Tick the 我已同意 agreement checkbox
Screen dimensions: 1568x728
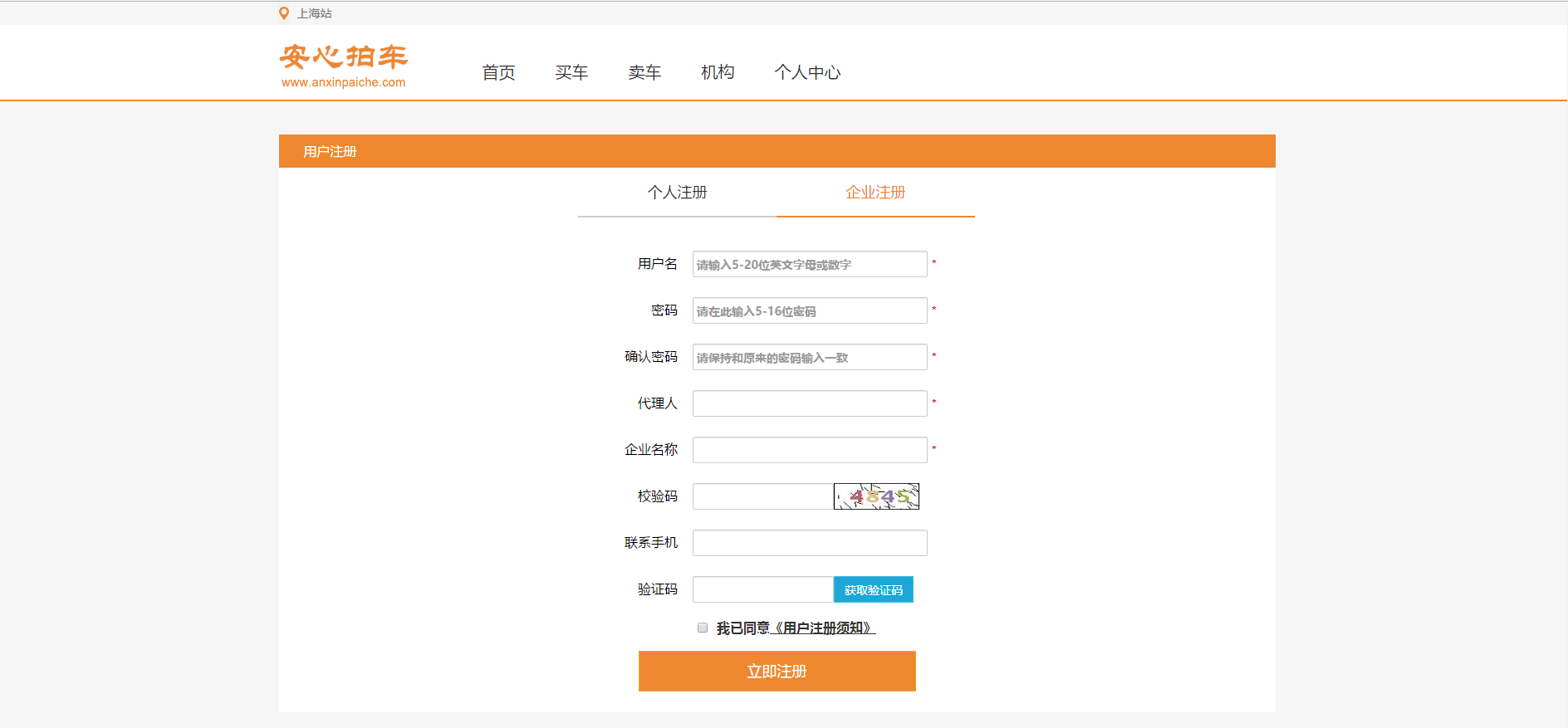(x=703, y=628)
